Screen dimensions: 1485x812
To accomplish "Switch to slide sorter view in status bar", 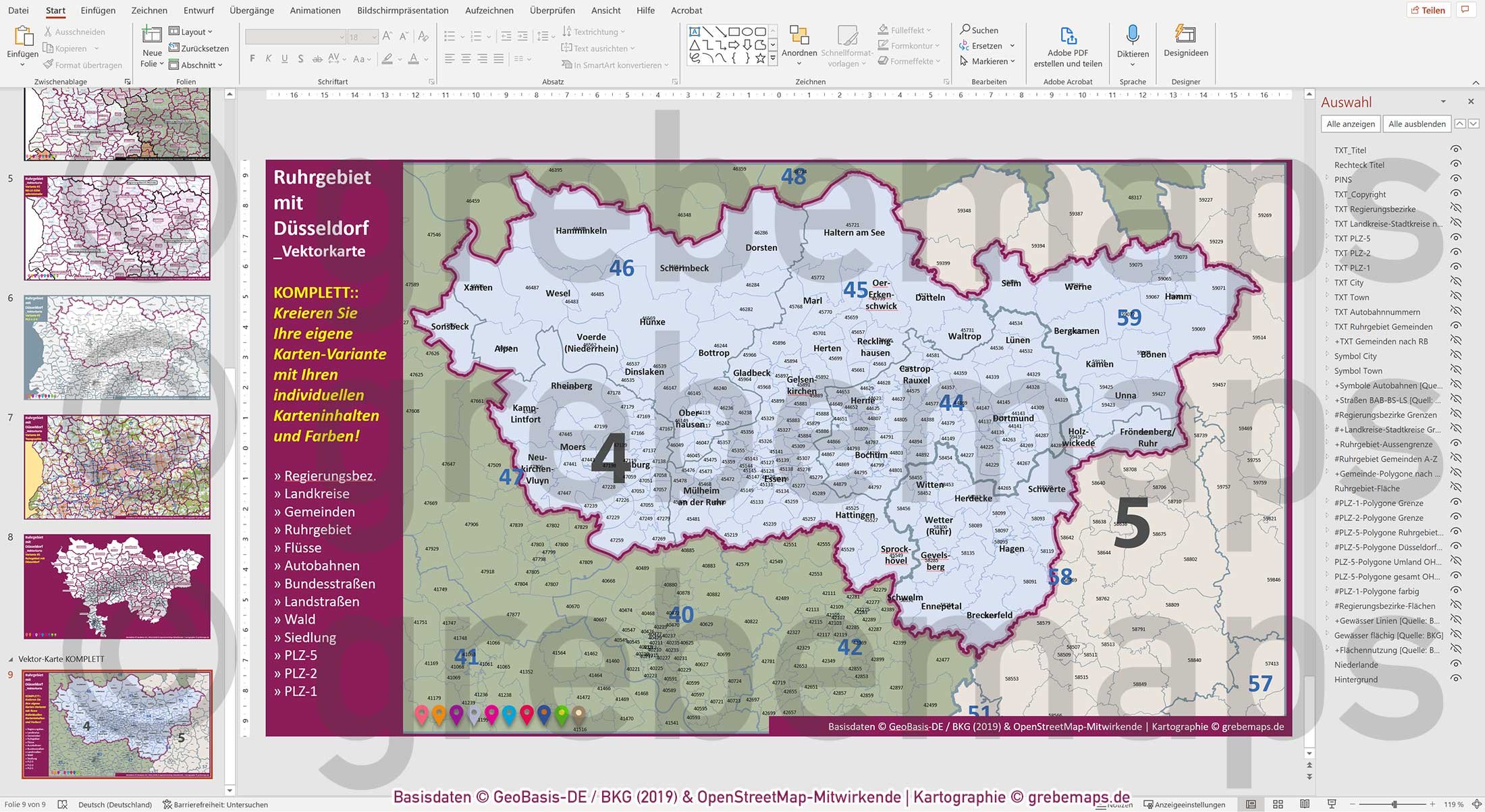I will coord(1278,804).
